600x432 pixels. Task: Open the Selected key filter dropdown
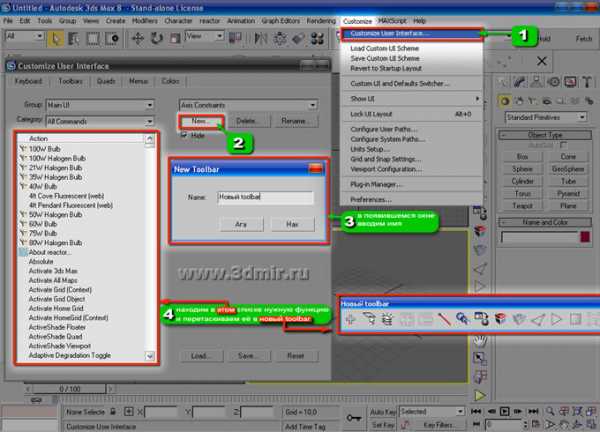432,412
